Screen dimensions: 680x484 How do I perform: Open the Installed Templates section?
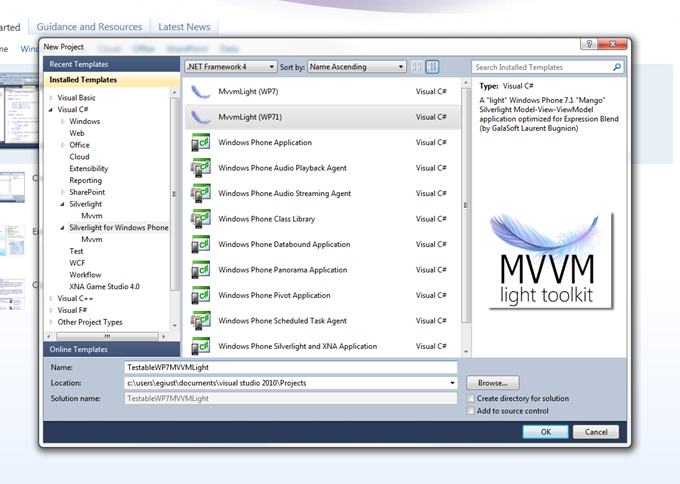click(x=111, y=80)
